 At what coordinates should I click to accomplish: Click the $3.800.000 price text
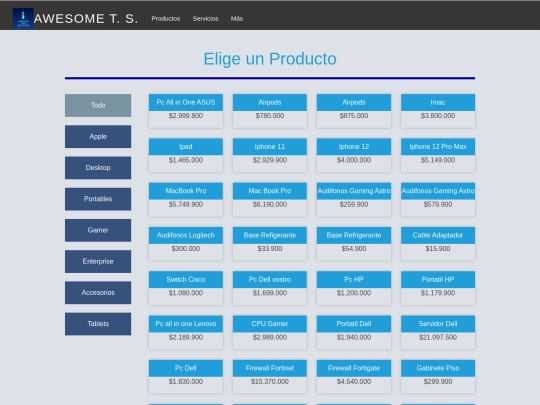coord(438,116)
